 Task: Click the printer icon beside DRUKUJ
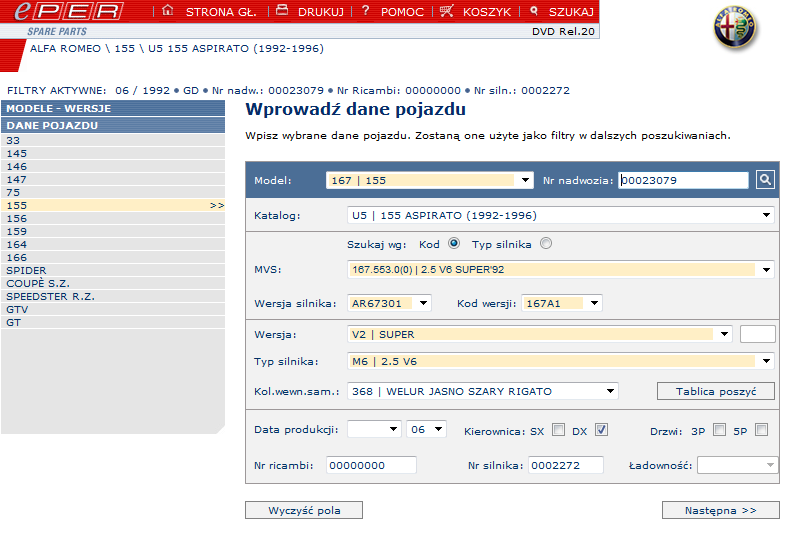(282, 10)
